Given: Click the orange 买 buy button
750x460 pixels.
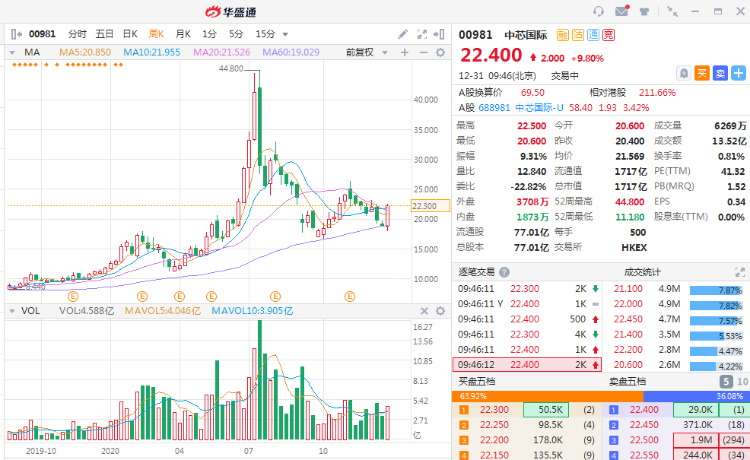Looking at the screenshot, I should pos(702,73).
